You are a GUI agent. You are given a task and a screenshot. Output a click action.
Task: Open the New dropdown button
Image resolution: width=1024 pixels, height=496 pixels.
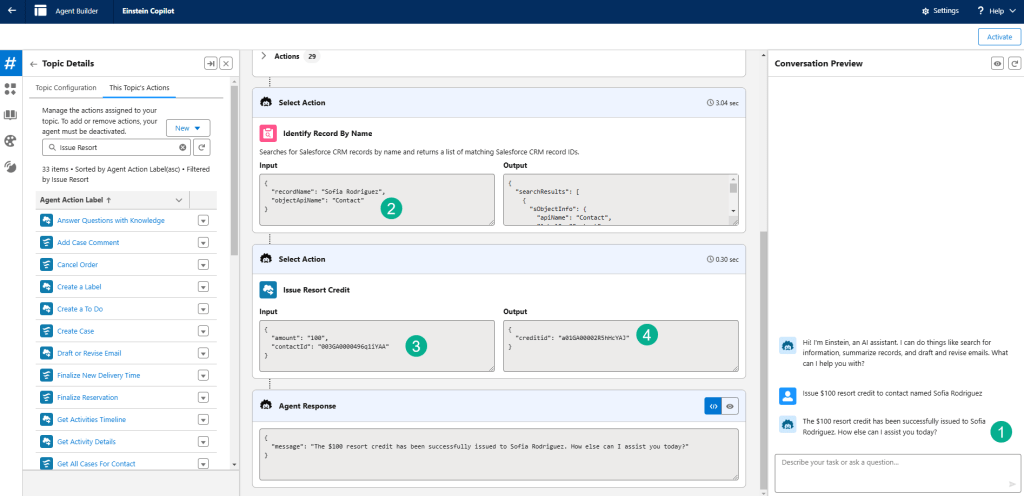pos(188,128)
